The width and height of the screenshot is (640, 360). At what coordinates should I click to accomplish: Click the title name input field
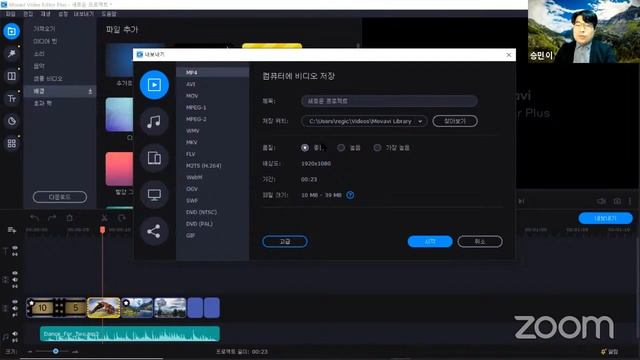(x=389, y=101)
